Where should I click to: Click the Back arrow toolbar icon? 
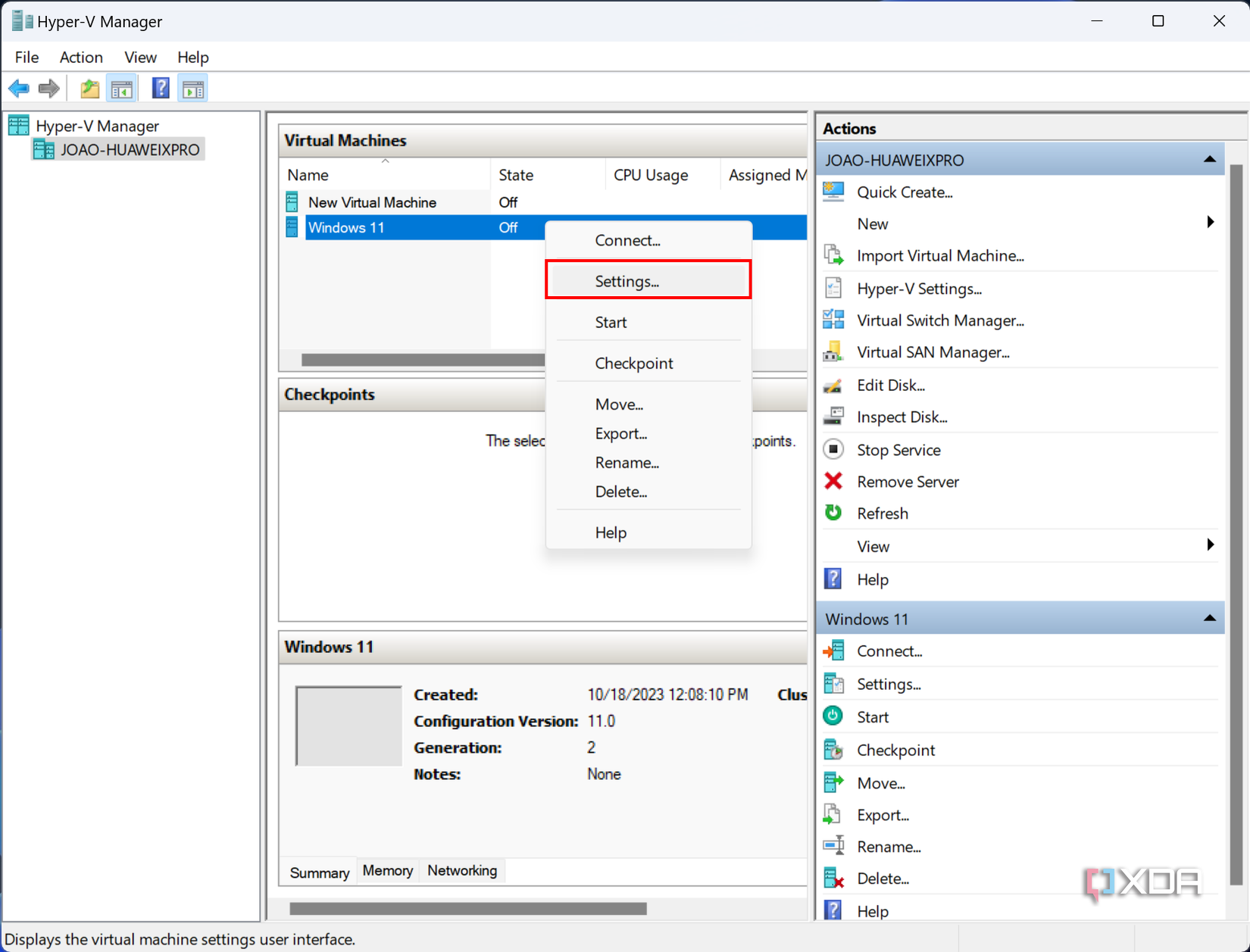pyautogui.click(x=19, y=89)
